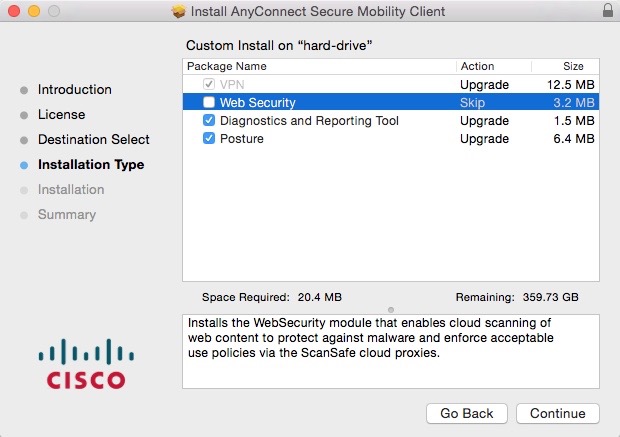Open the Destination Select step
The height and width of the screenshot is (437, 620).
click(93, 139)
